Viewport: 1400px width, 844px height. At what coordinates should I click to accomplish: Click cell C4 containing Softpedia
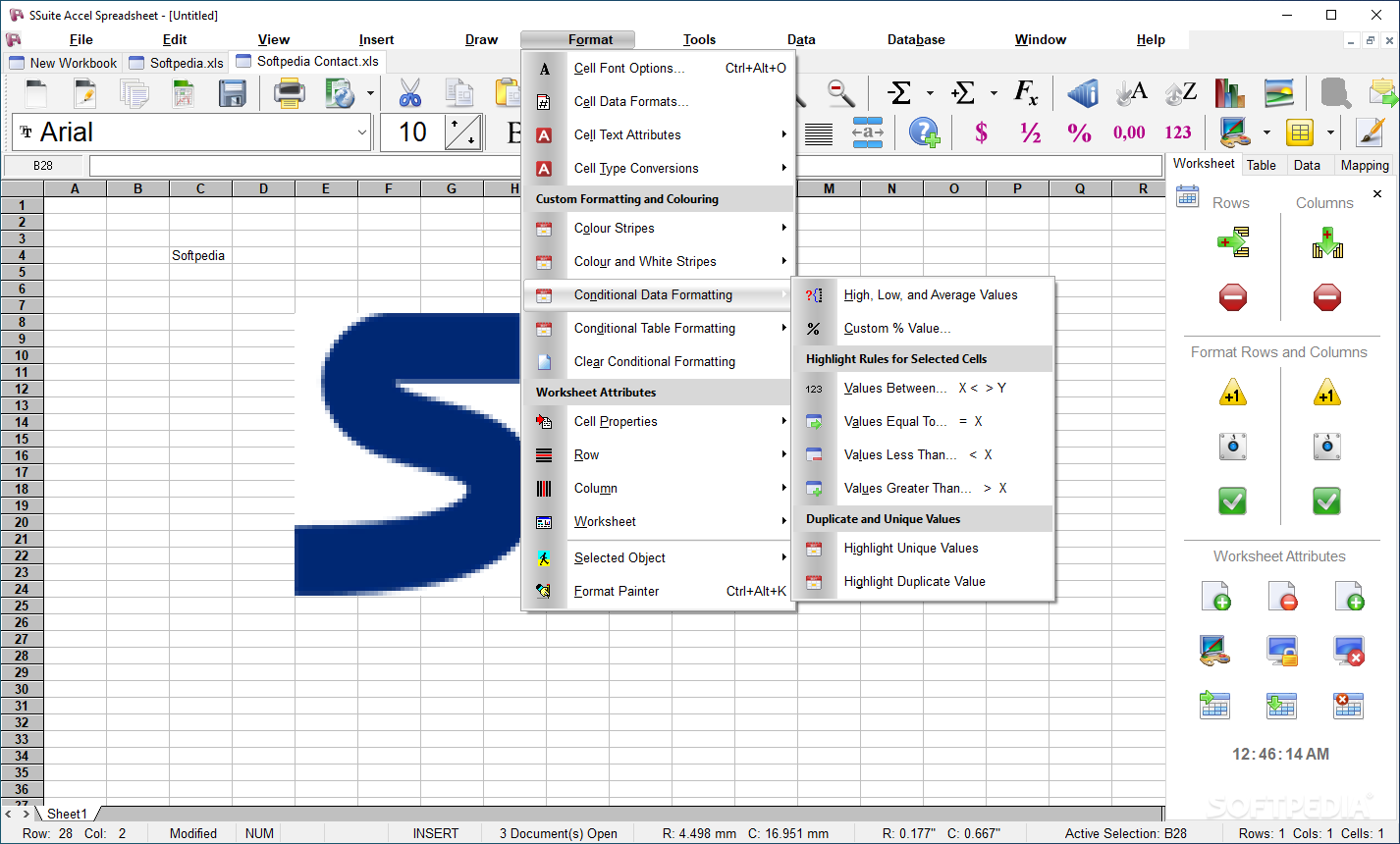coord(200,255)
